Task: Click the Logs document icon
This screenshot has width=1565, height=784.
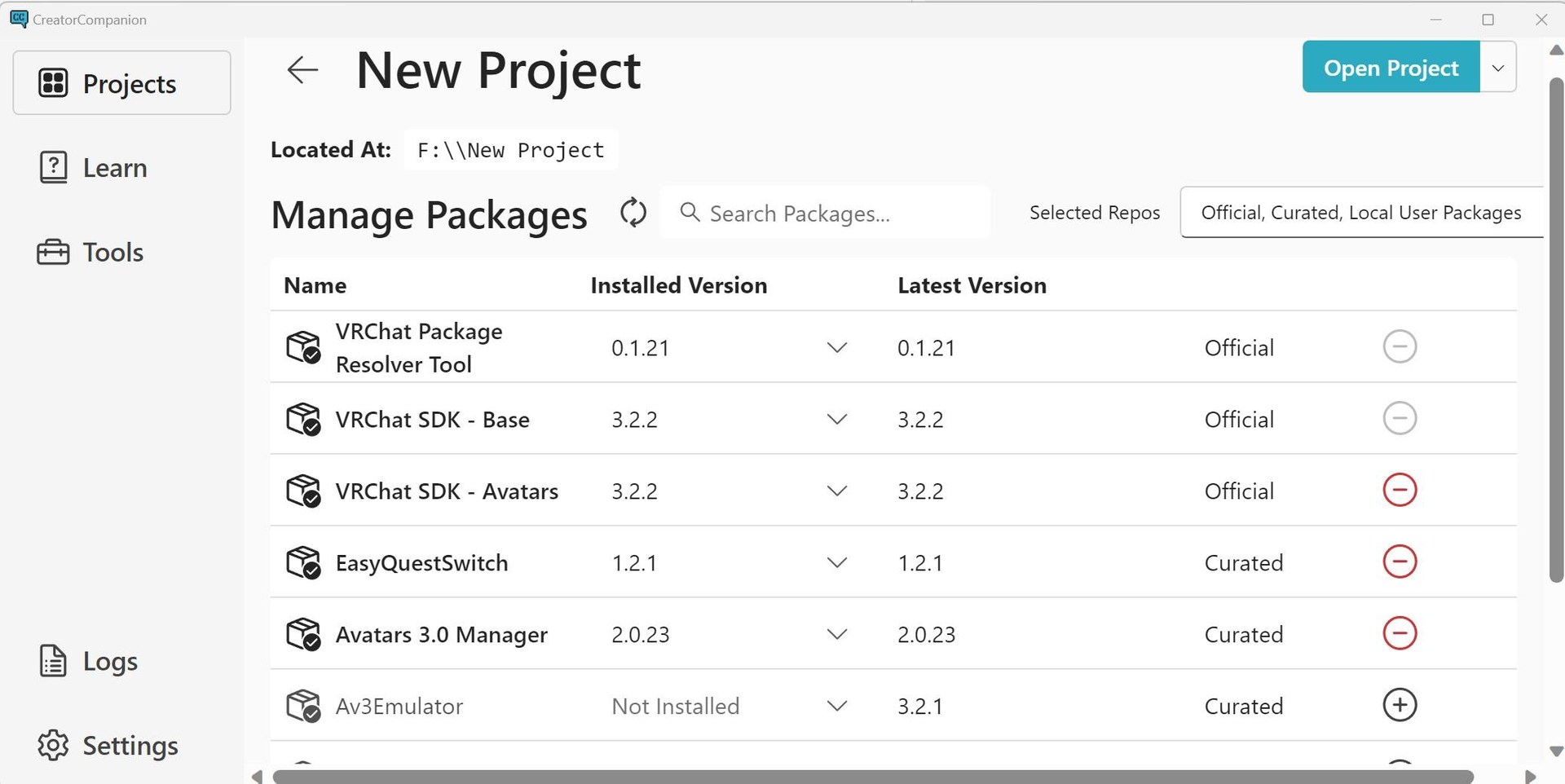Action: click(x=53, y=661)
